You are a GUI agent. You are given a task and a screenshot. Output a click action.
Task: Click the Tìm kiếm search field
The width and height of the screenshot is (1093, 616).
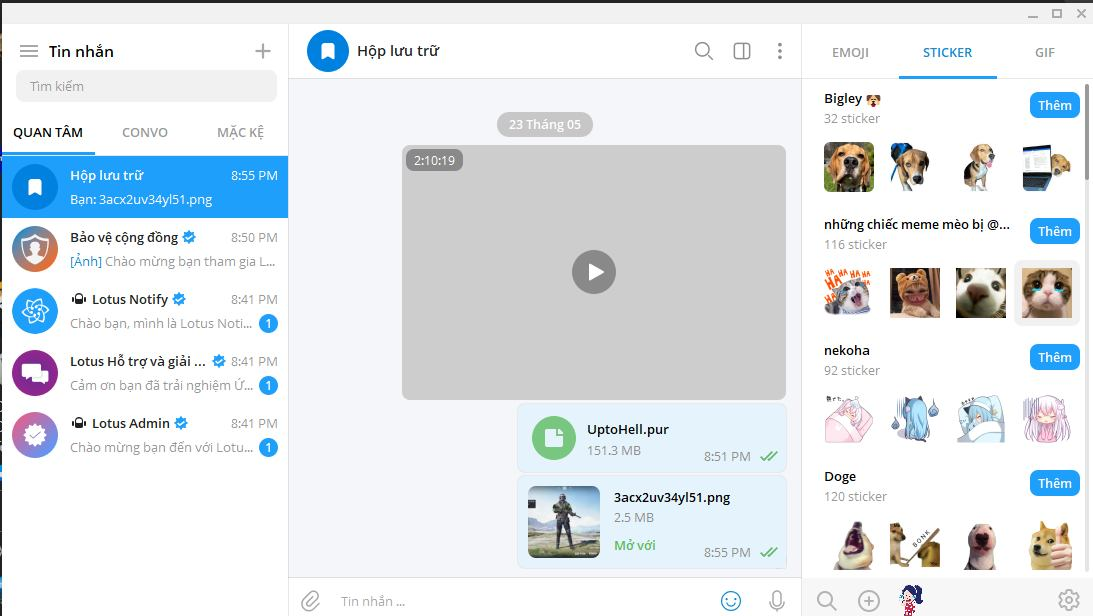coord(146,86)
